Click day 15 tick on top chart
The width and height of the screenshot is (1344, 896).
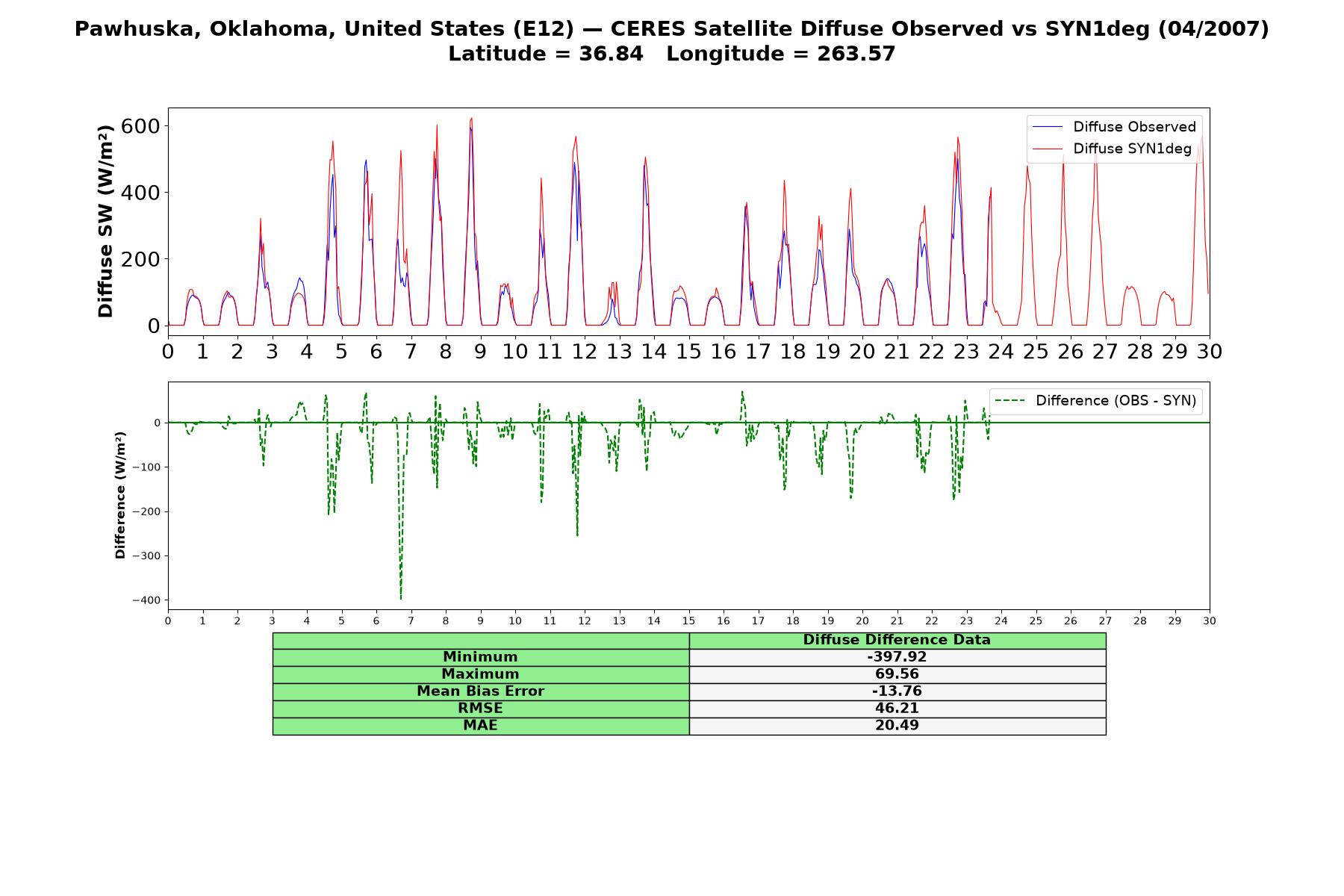(688, 351)
